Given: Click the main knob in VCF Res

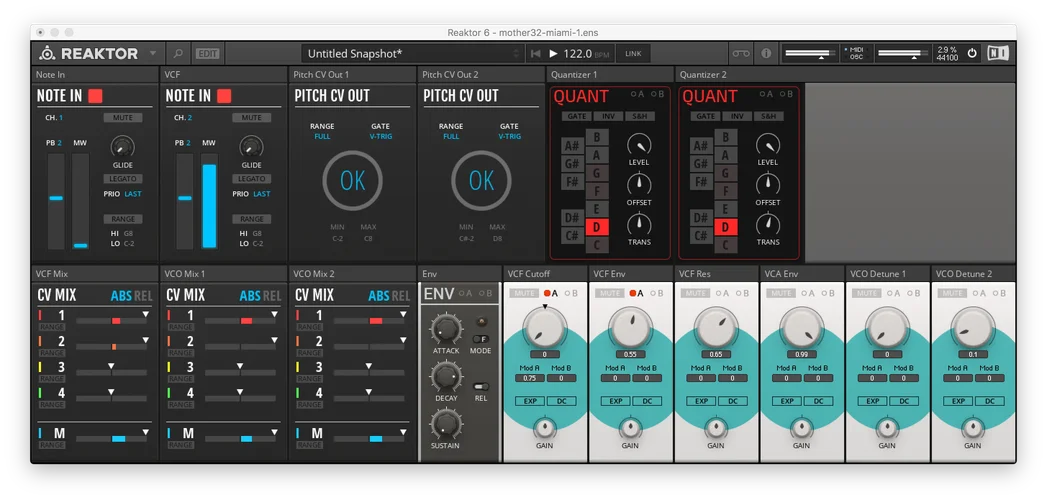Looking at the screenshot, I should (x=716, y=327).
